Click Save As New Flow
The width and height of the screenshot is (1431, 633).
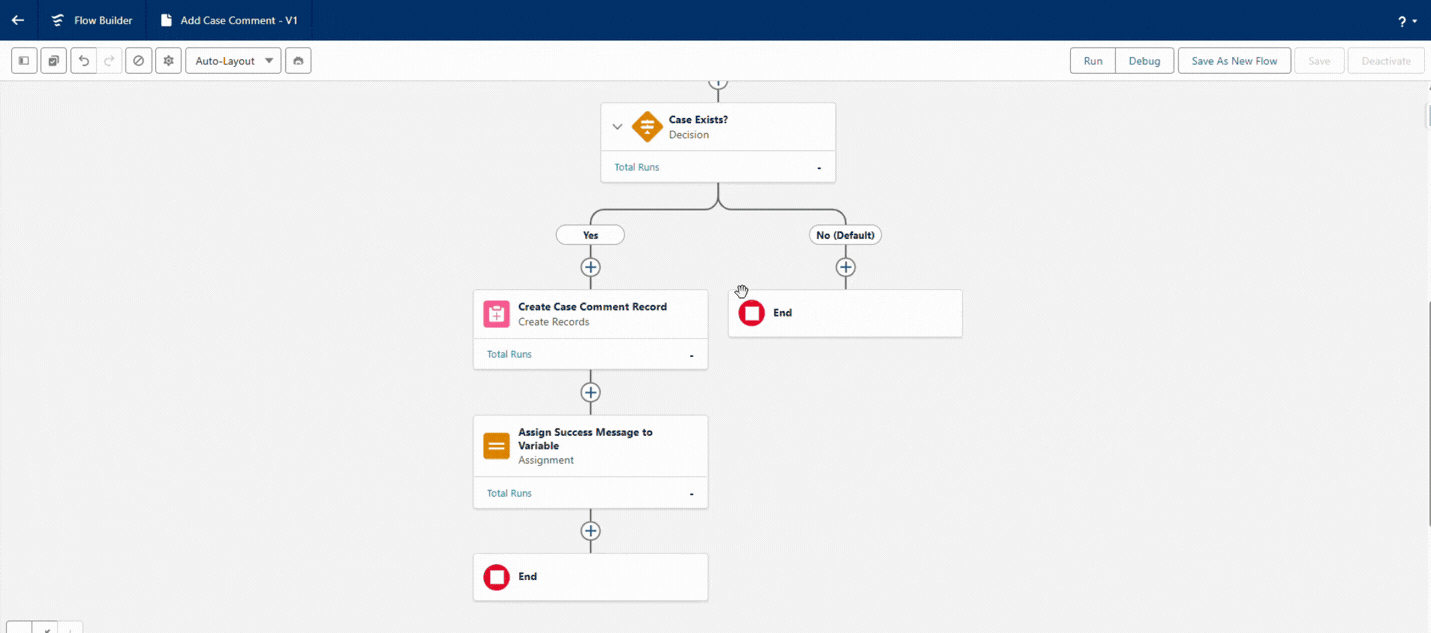tap(1234, 61)
